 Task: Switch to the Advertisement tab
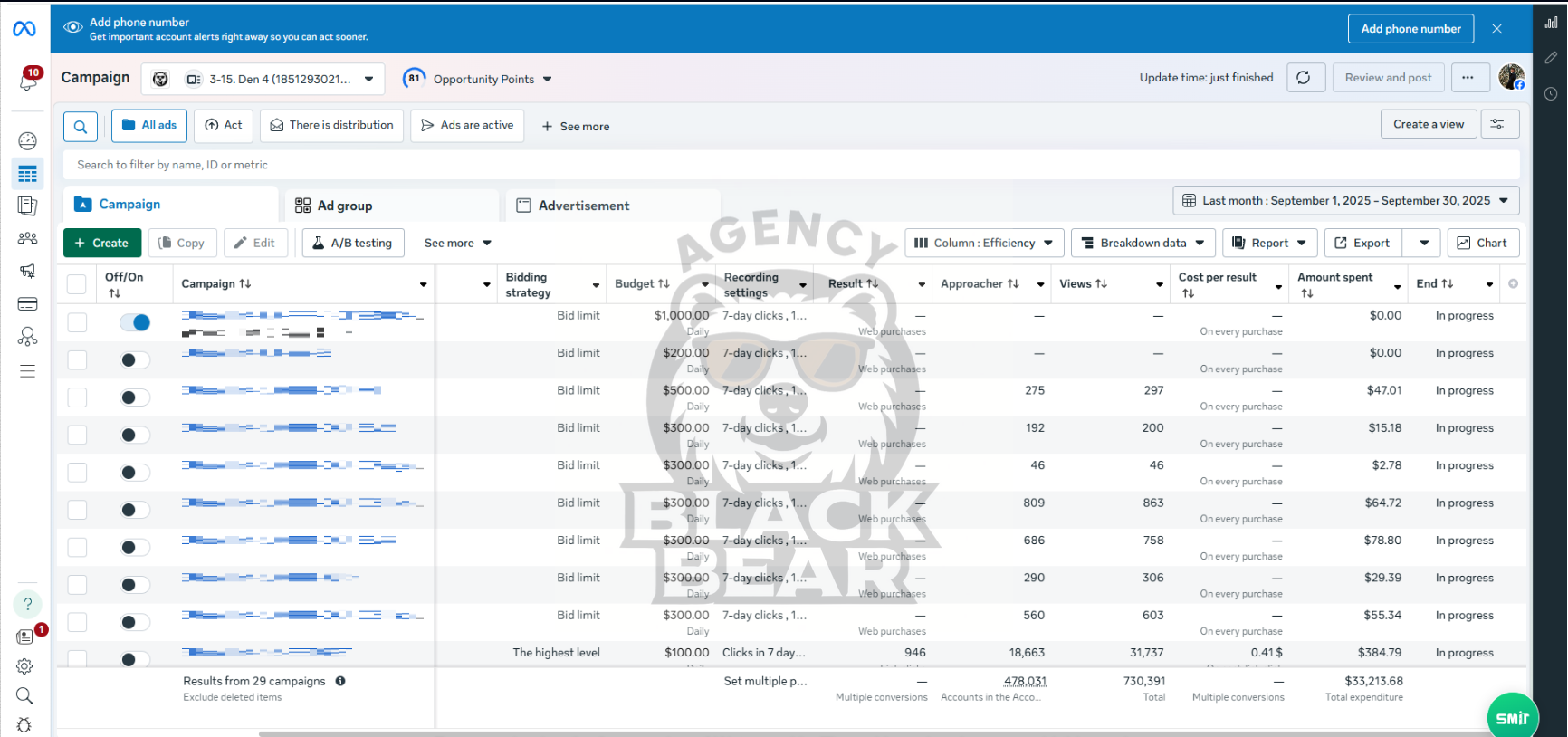(x=613, y=206)
